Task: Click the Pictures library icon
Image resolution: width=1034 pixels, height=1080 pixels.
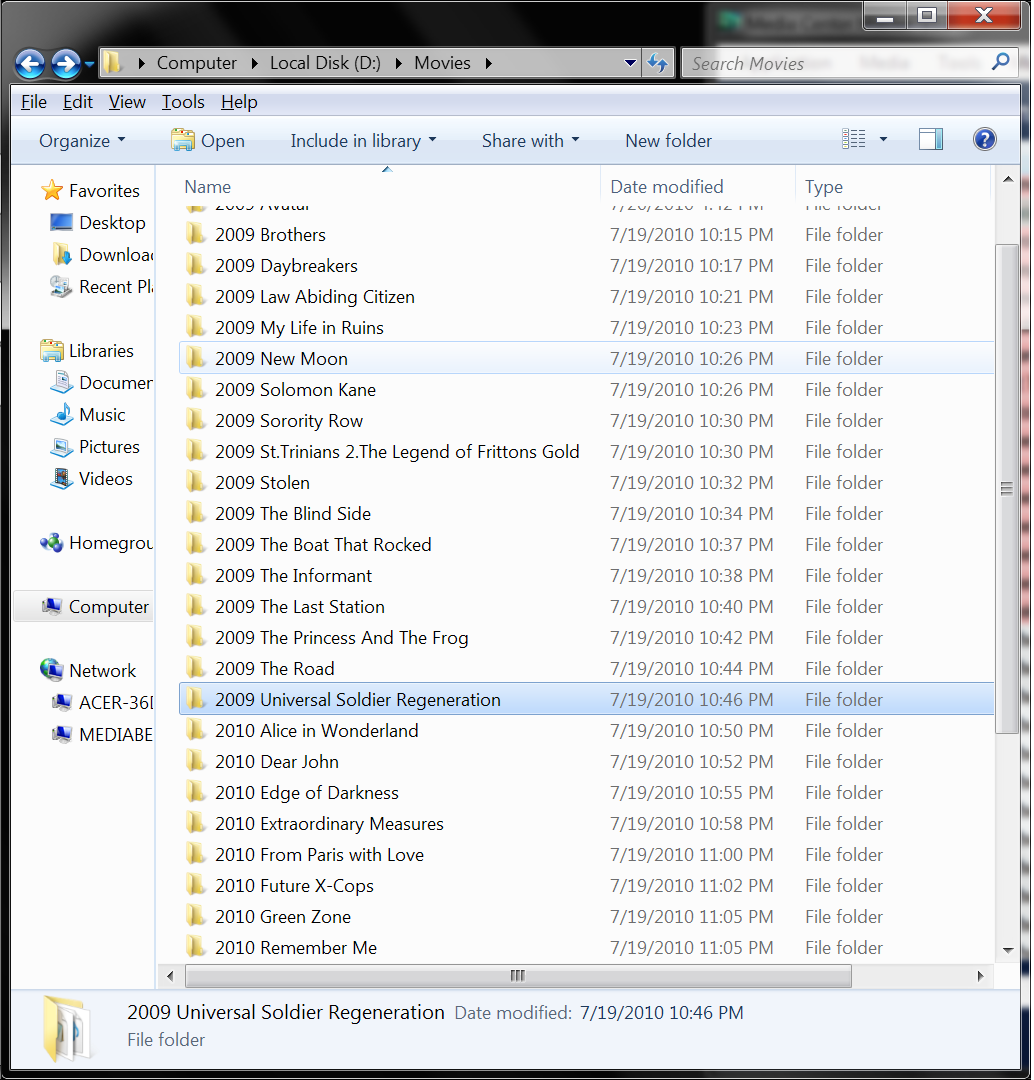Action: (61, 447)
